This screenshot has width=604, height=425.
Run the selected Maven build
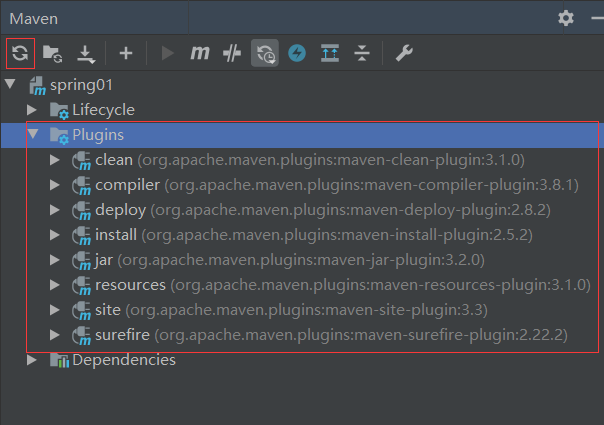pos(167,53)
